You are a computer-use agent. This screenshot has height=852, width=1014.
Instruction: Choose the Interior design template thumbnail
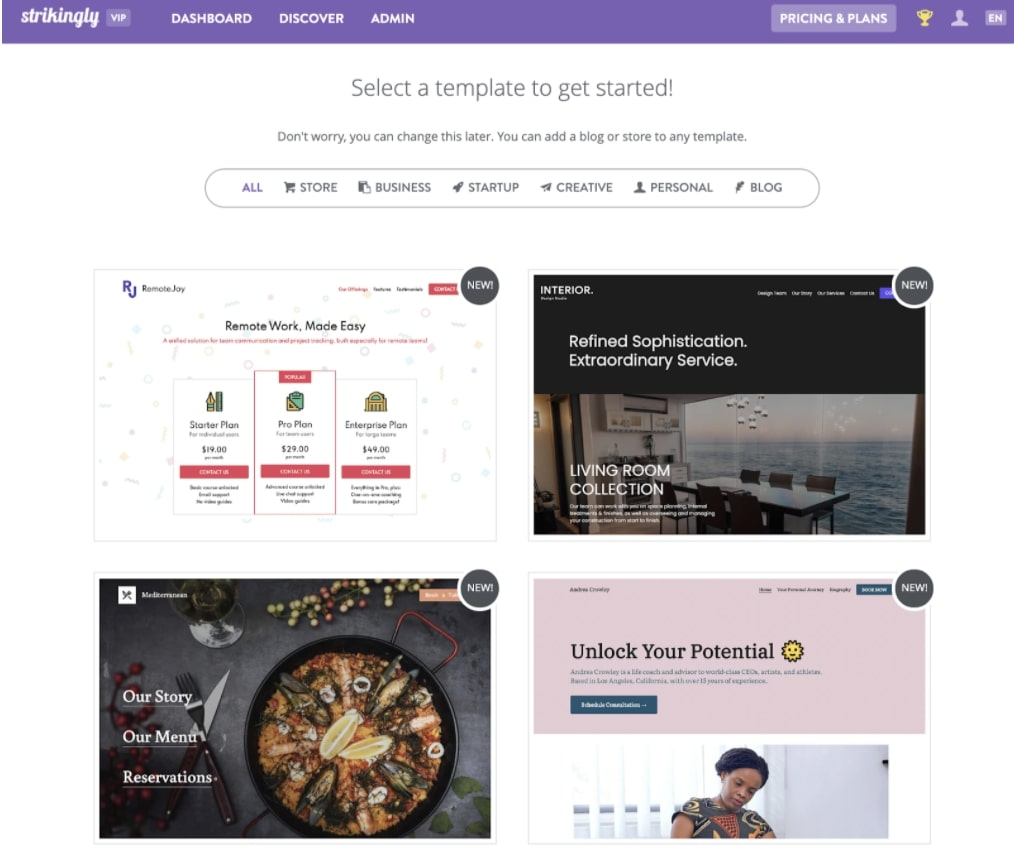pos(729,405)
